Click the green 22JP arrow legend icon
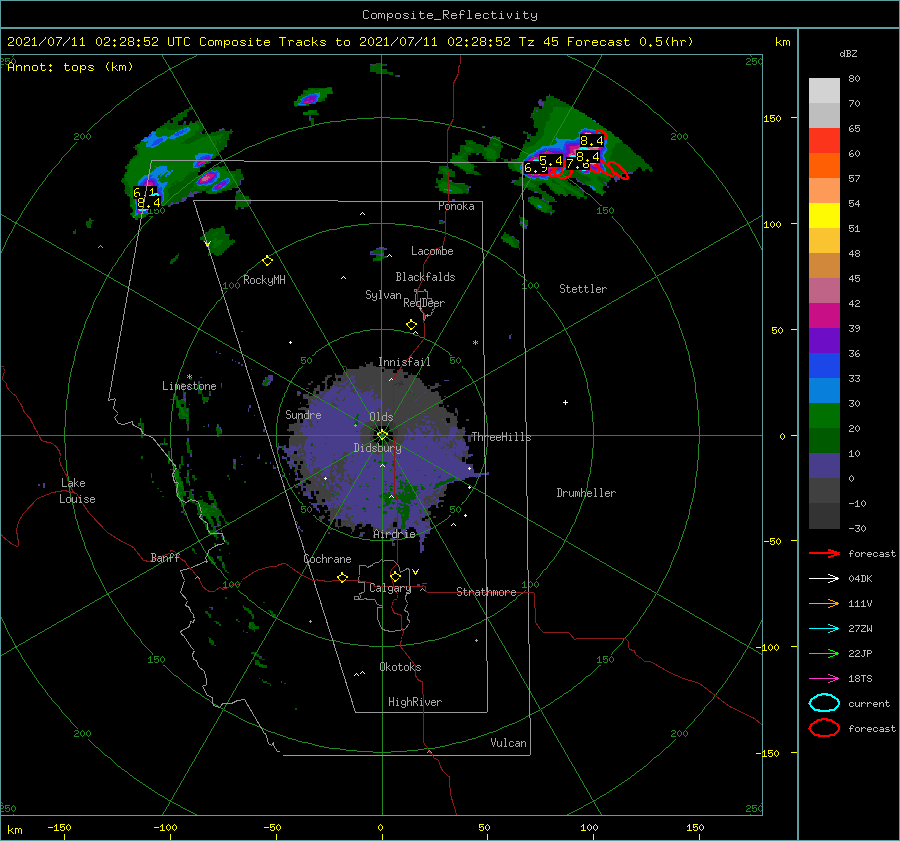Image resolution: width=900 pixels, height=841 pixels. 824,653
